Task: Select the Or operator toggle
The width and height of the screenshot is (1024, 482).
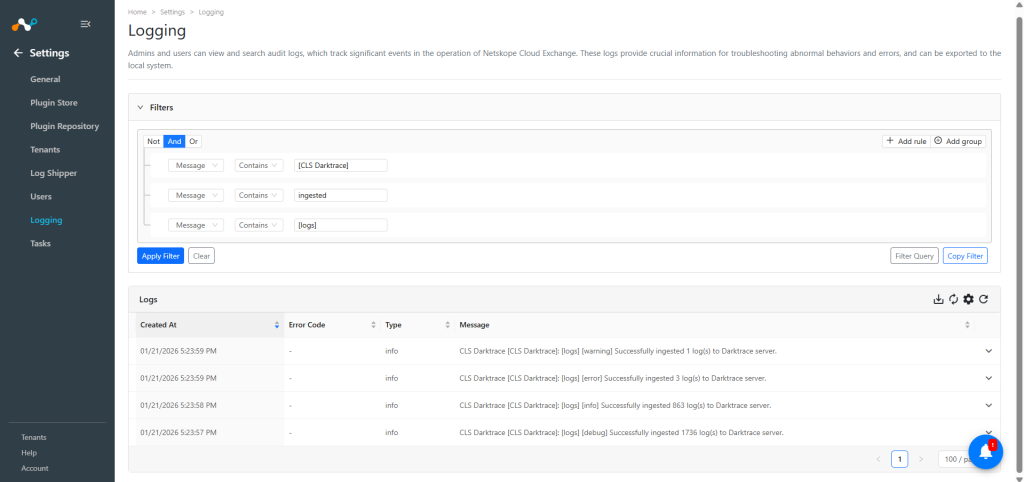Action: tap(193, 141)
